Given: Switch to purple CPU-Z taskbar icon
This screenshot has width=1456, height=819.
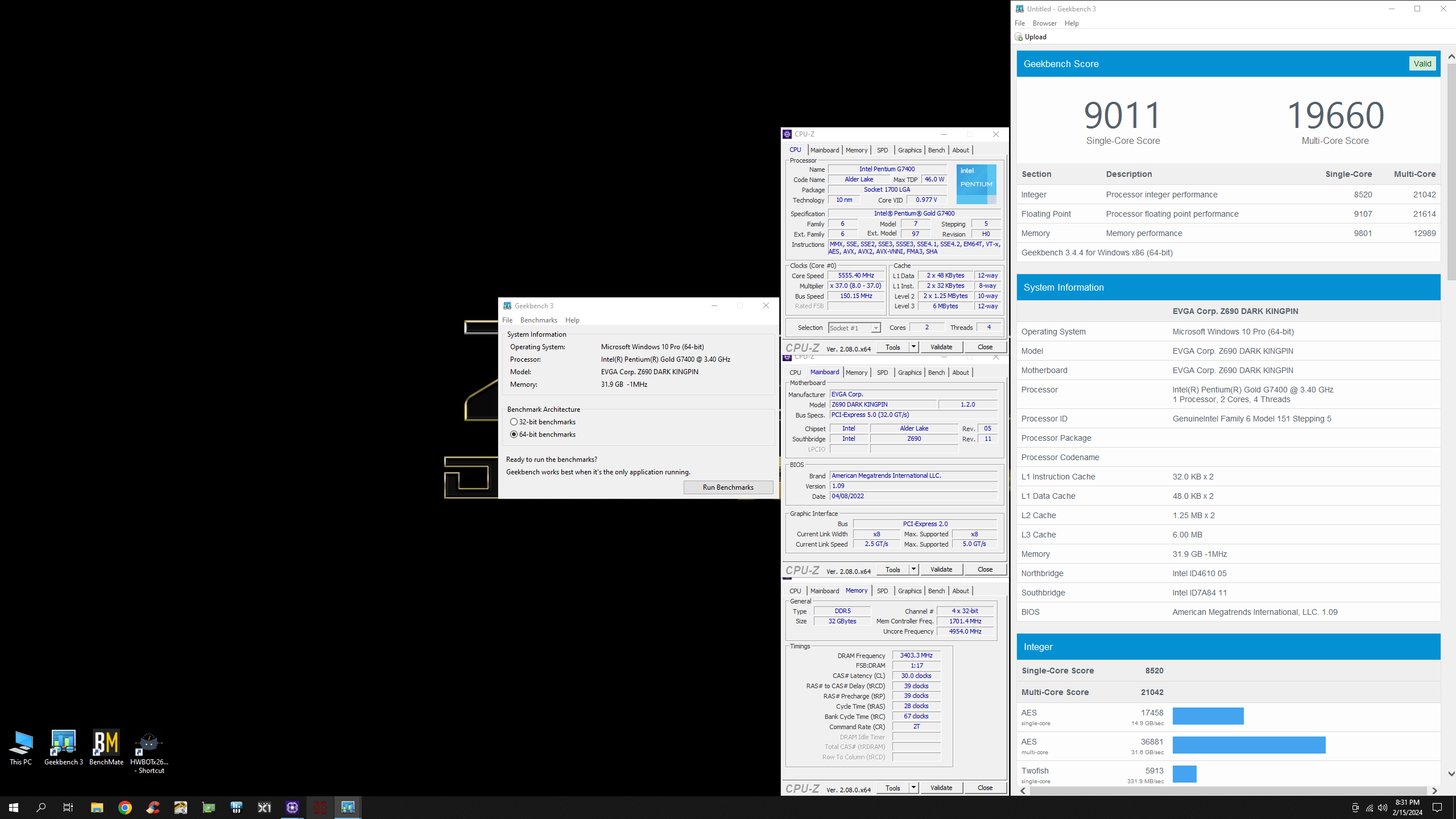Looking at the screenshot, I should click(x=292, y=807).
